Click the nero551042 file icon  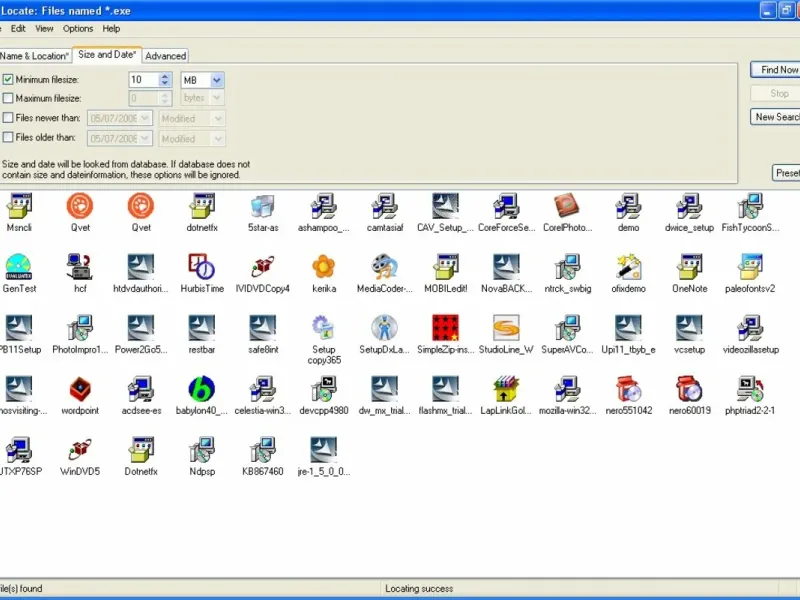[628, 389]
